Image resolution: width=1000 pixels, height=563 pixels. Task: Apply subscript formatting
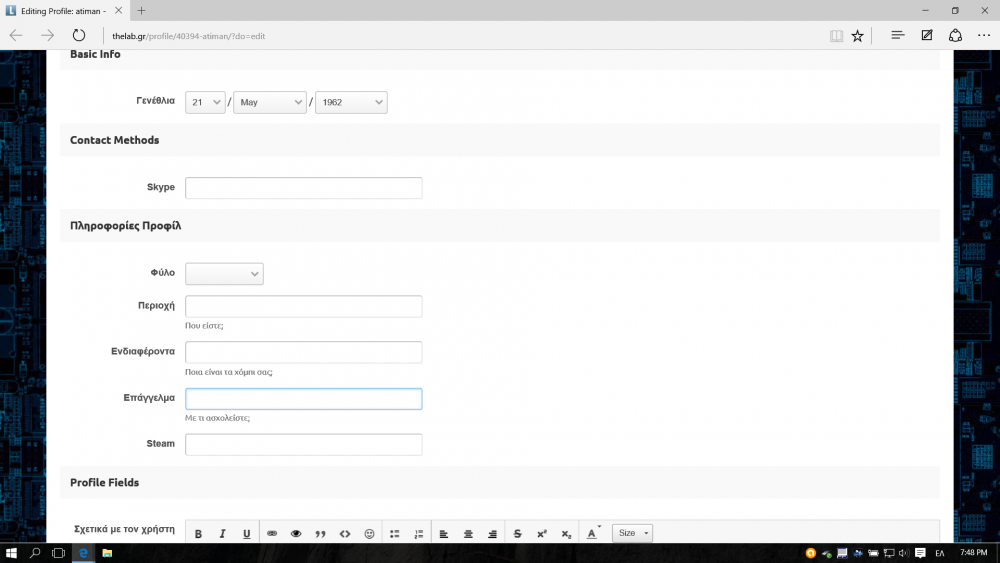pyautogui.click(x=566, y=534)
